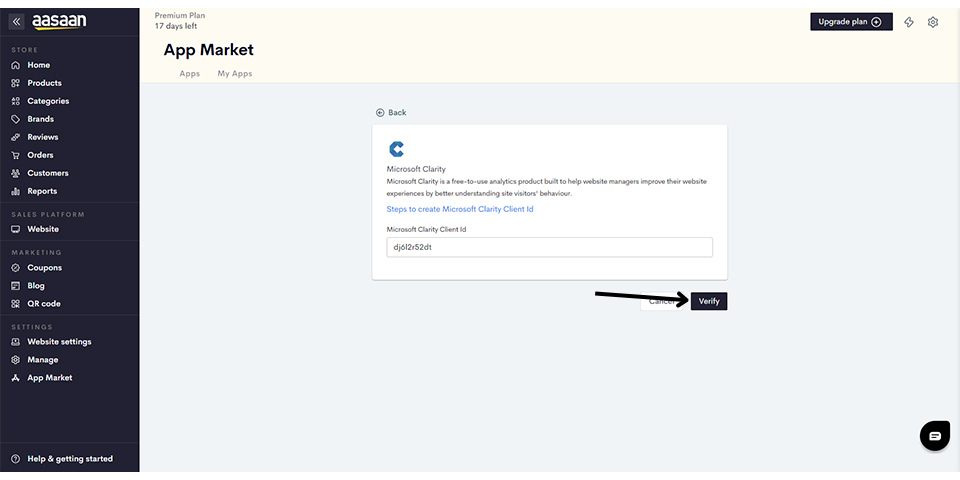Image resolution: width=960 pixels, height=480 pixels.
Task: Open the lightning bolt quick actions icon
Action: [909, 22]
